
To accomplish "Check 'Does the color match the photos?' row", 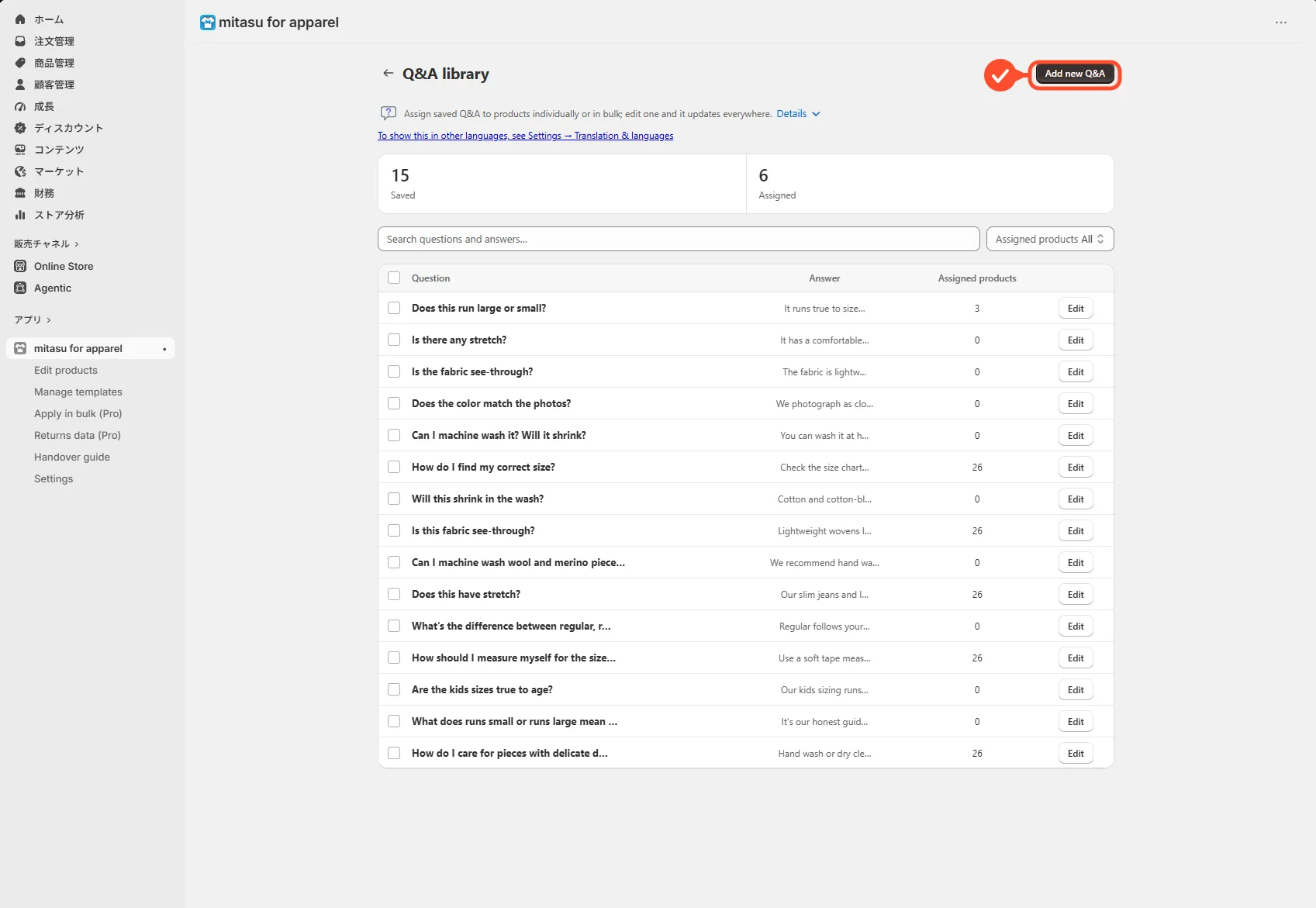I will [394, 403].
